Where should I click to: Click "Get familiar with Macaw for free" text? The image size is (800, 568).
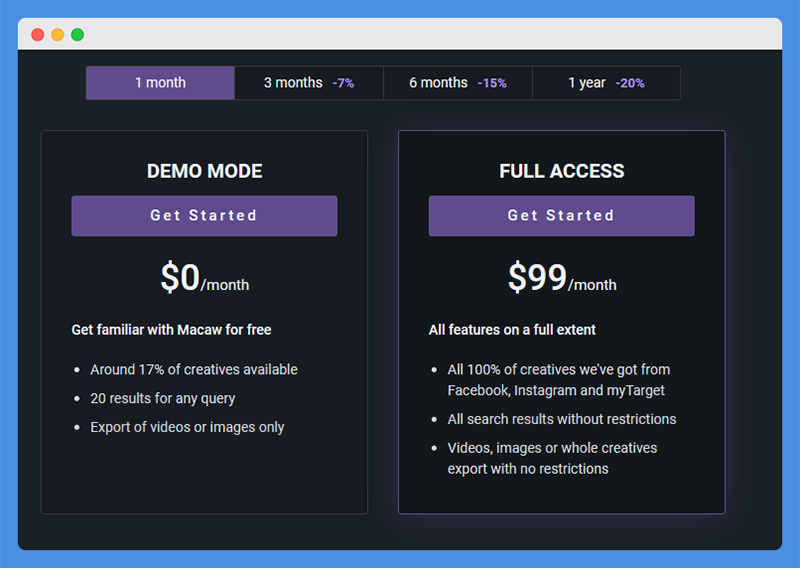pyautogui.click(x=171, y=330)
